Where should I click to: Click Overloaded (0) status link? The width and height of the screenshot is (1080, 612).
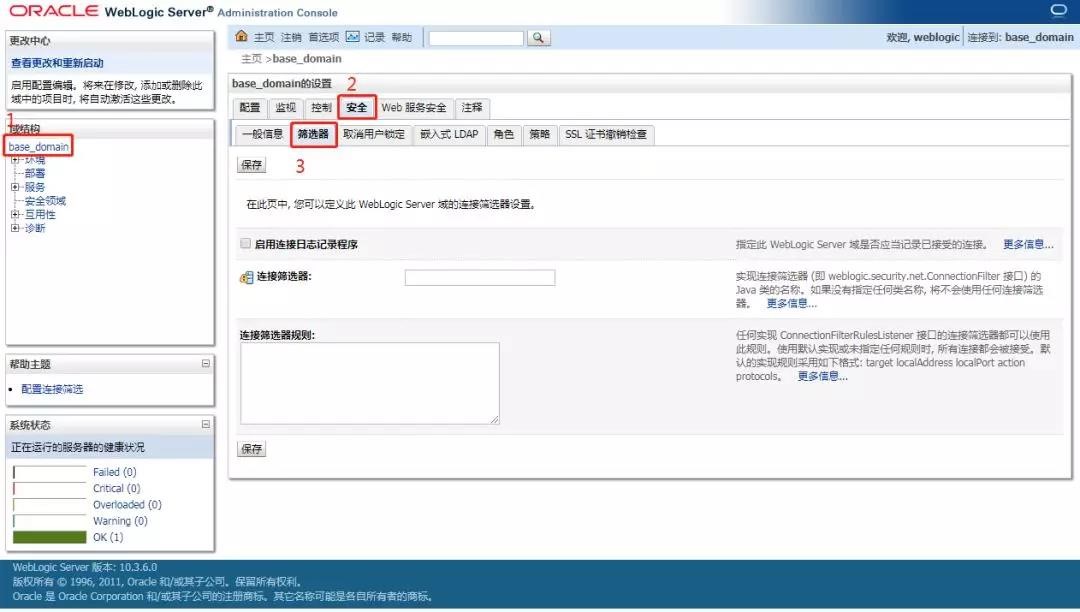(127, 505)
